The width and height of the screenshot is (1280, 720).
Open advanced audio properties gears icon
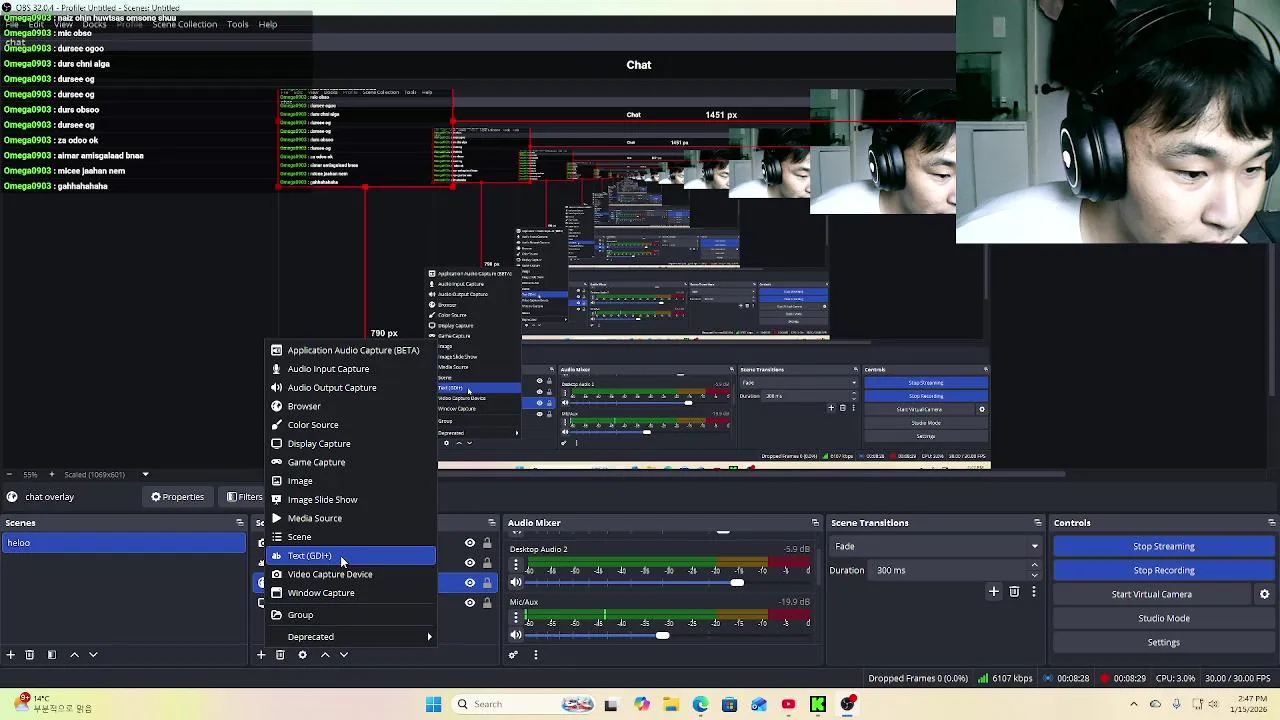(x=513, y=655)
